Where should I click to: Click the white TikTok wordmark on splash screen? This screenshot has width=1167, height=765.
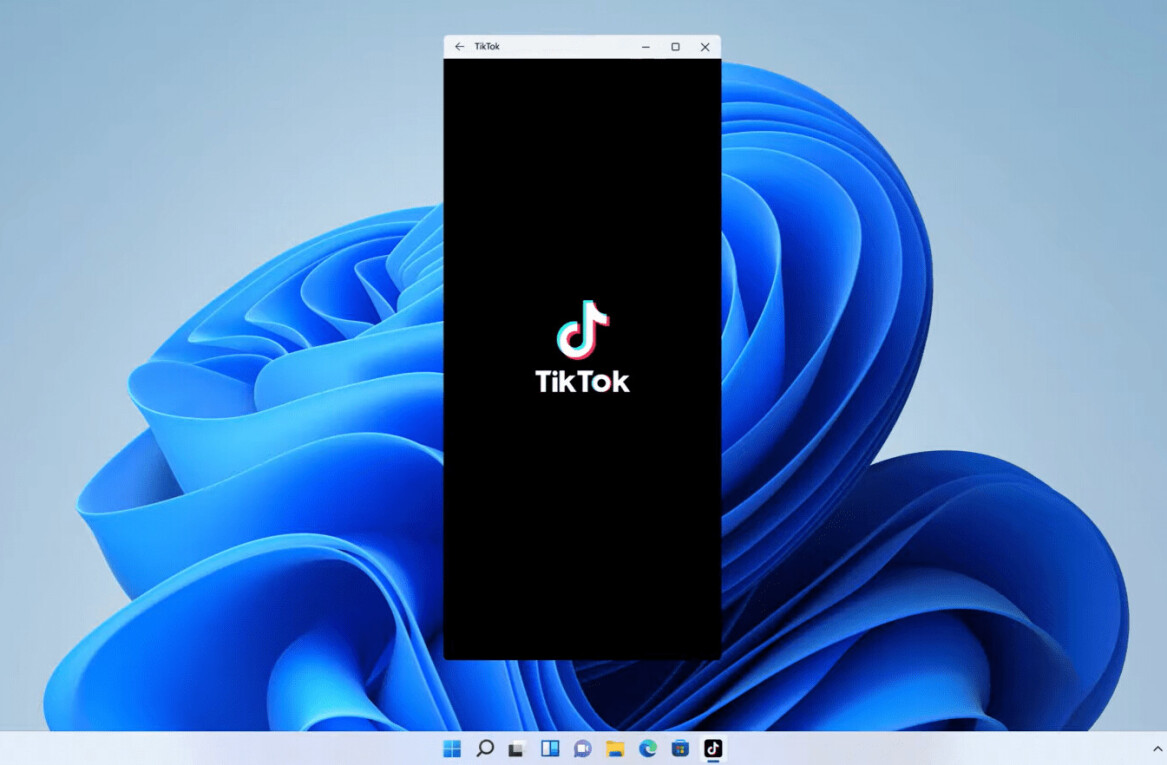(x=582, y=382)
